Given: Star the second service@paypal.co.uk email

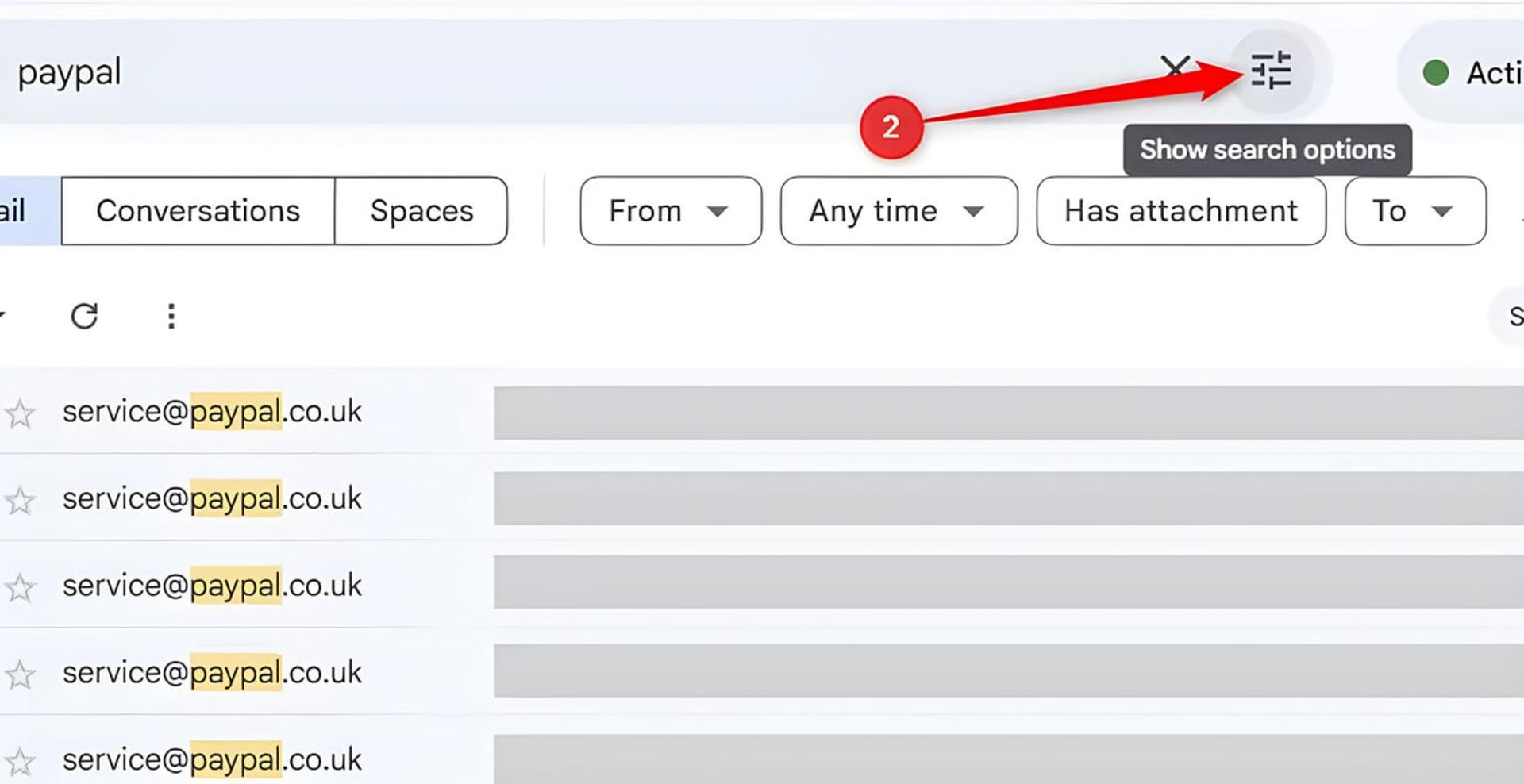Looking at the screenshot, I should 20,501.
